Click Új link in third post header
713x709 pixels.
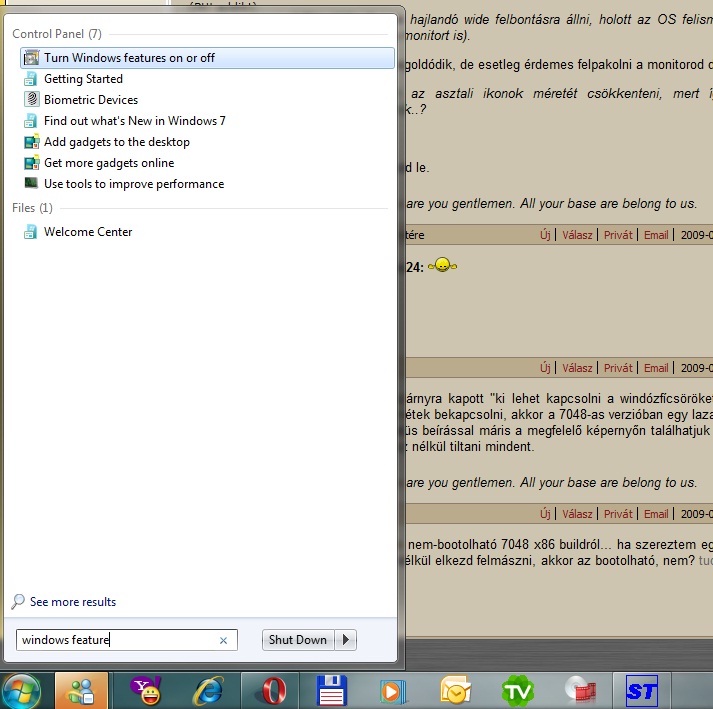pos(545,513)
